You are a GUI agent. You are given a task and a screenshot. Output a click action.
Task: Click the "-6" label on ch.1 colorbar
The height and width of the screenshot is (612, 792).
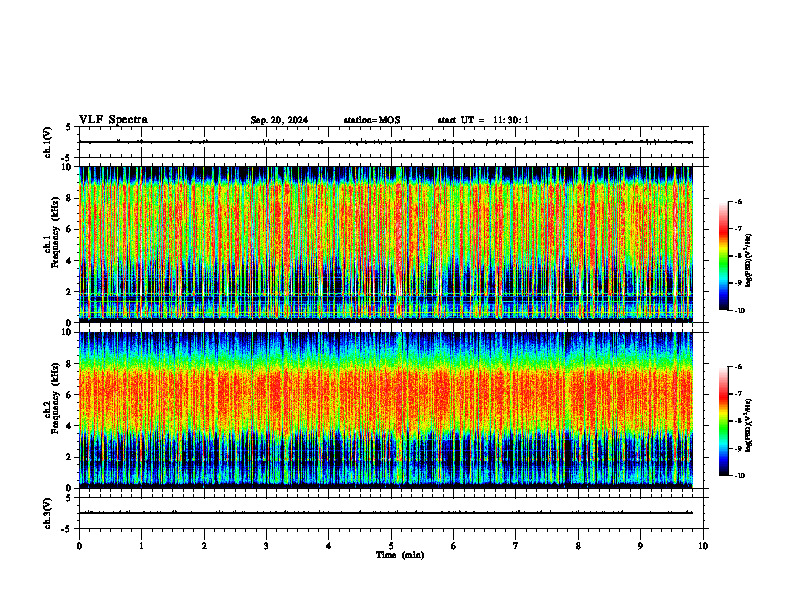(x=738, y=202)
